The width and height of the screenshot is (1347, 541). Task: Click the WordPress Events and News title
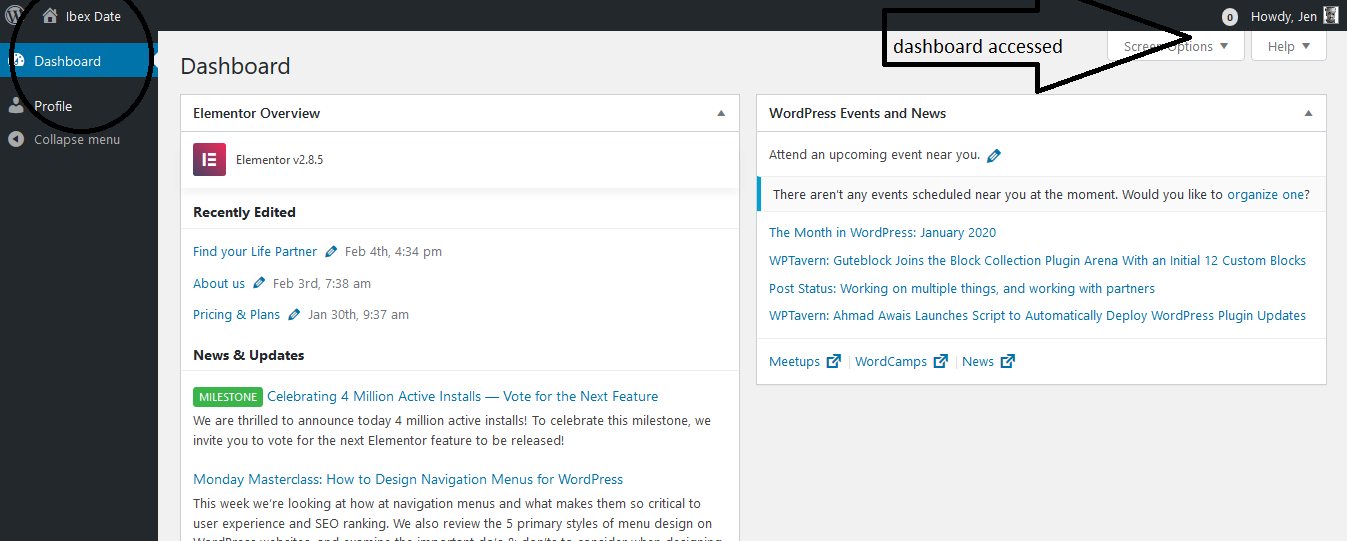point(857,113)
